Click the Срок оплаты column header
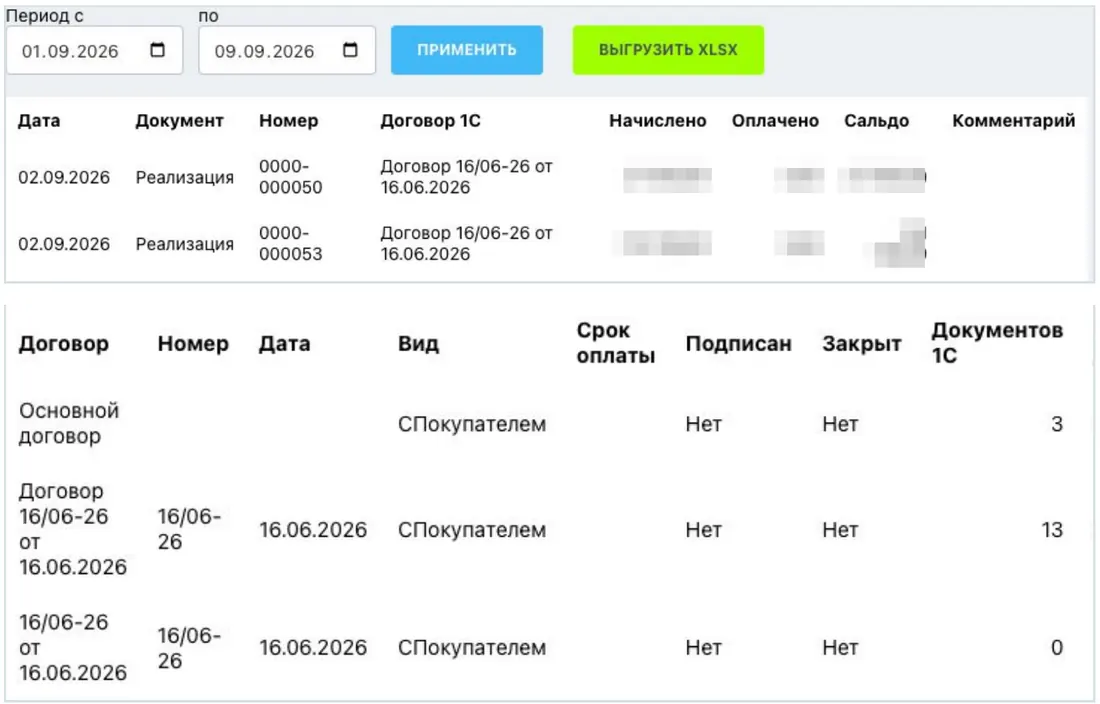Viewport: 1100px width, 704px height. click(x=615, y=343)
